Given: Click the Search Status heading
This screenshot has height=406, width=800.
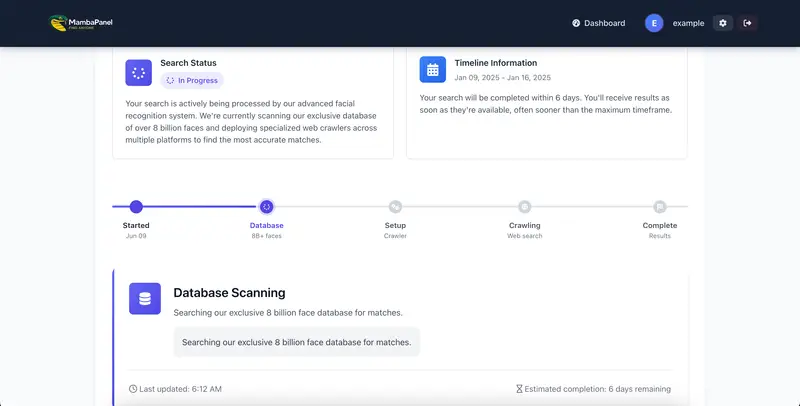Looking at the screenshot, I should [x=188, y=63].
